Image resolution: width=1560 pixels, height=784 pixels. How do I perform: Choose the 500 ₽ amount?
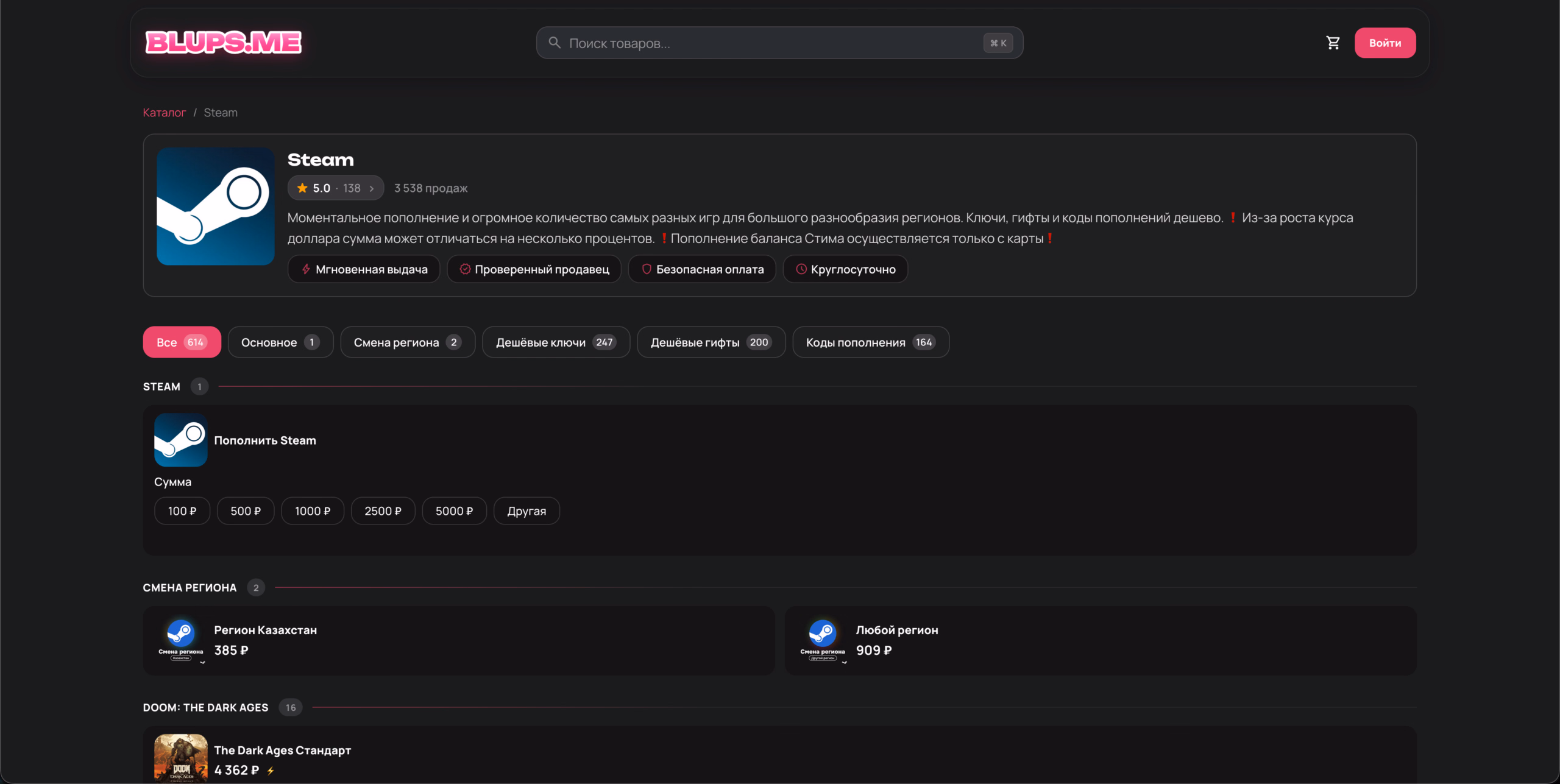(x=246, y=510)
